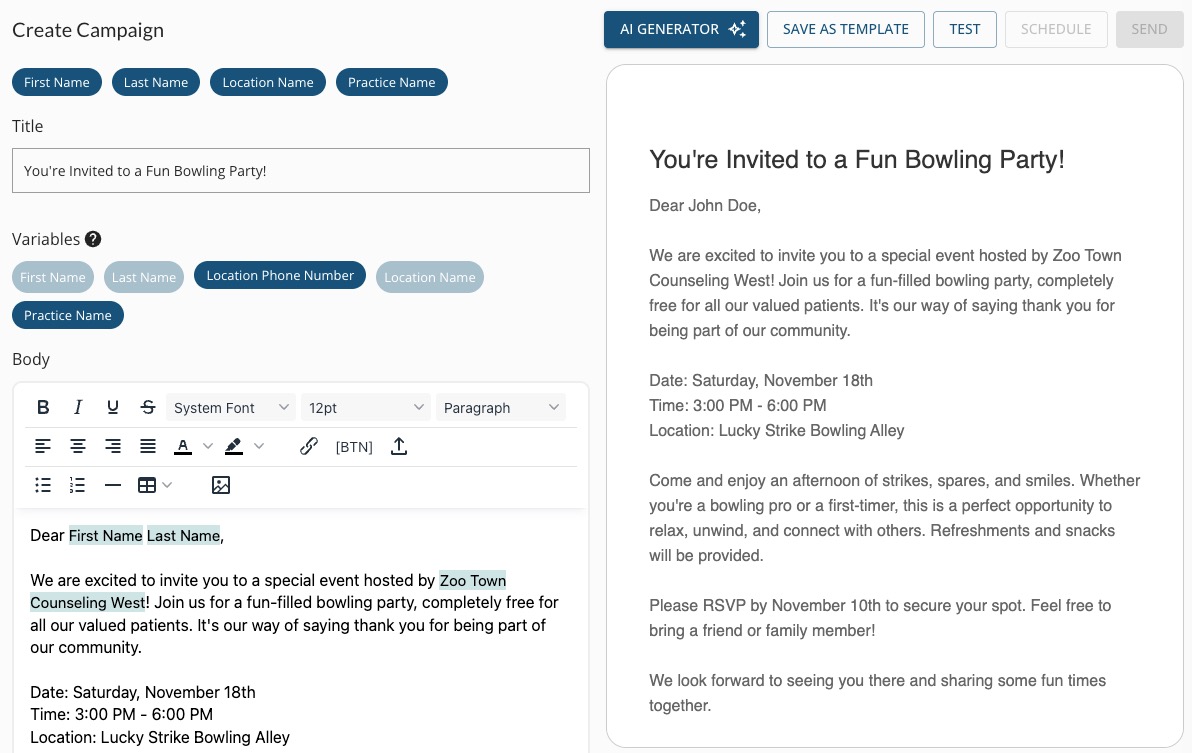Viewport: 1192px width, 753px height.
Task: Open the 12pt font size dropdown
Action: pos(366,408)
